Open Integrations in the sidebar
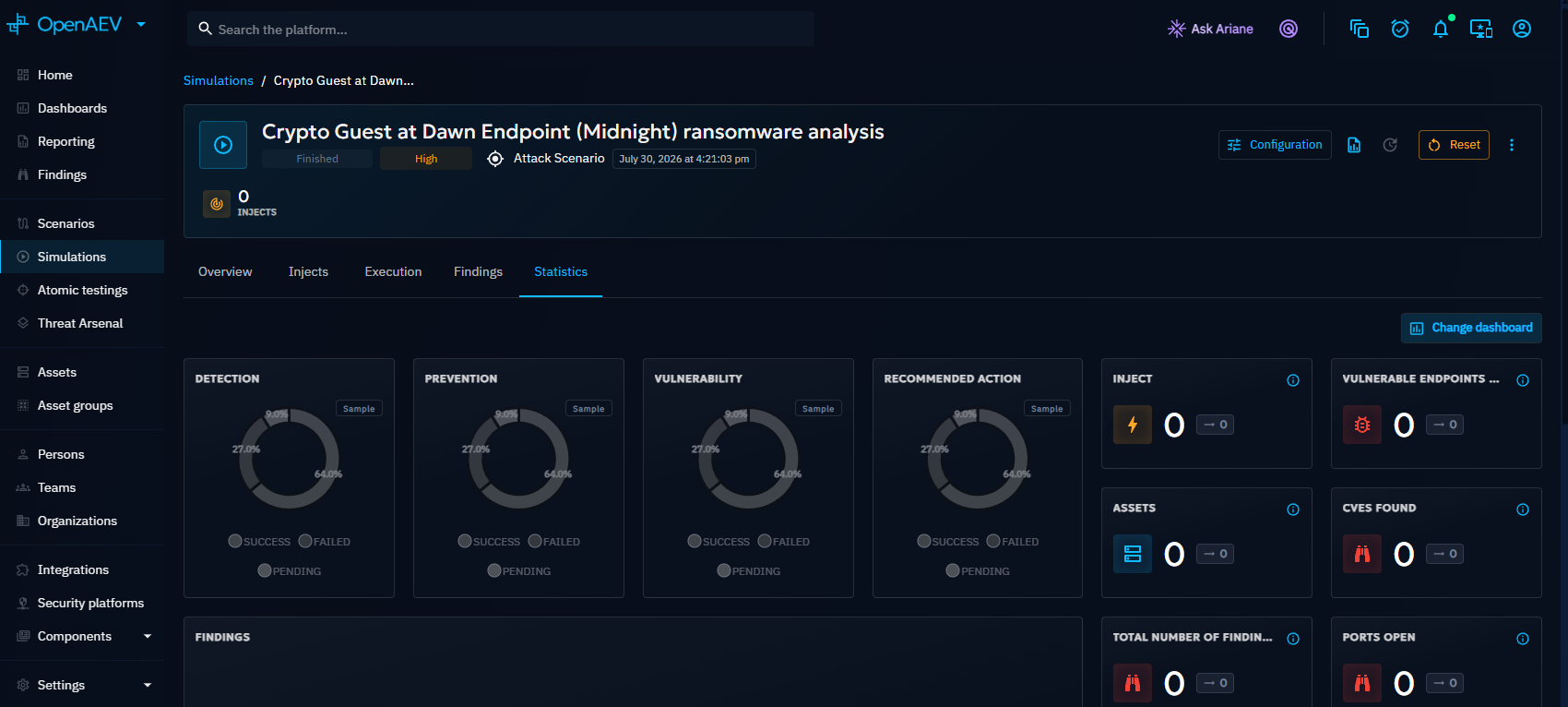This screenshot has height=707, width=1568. coord(82,569)
